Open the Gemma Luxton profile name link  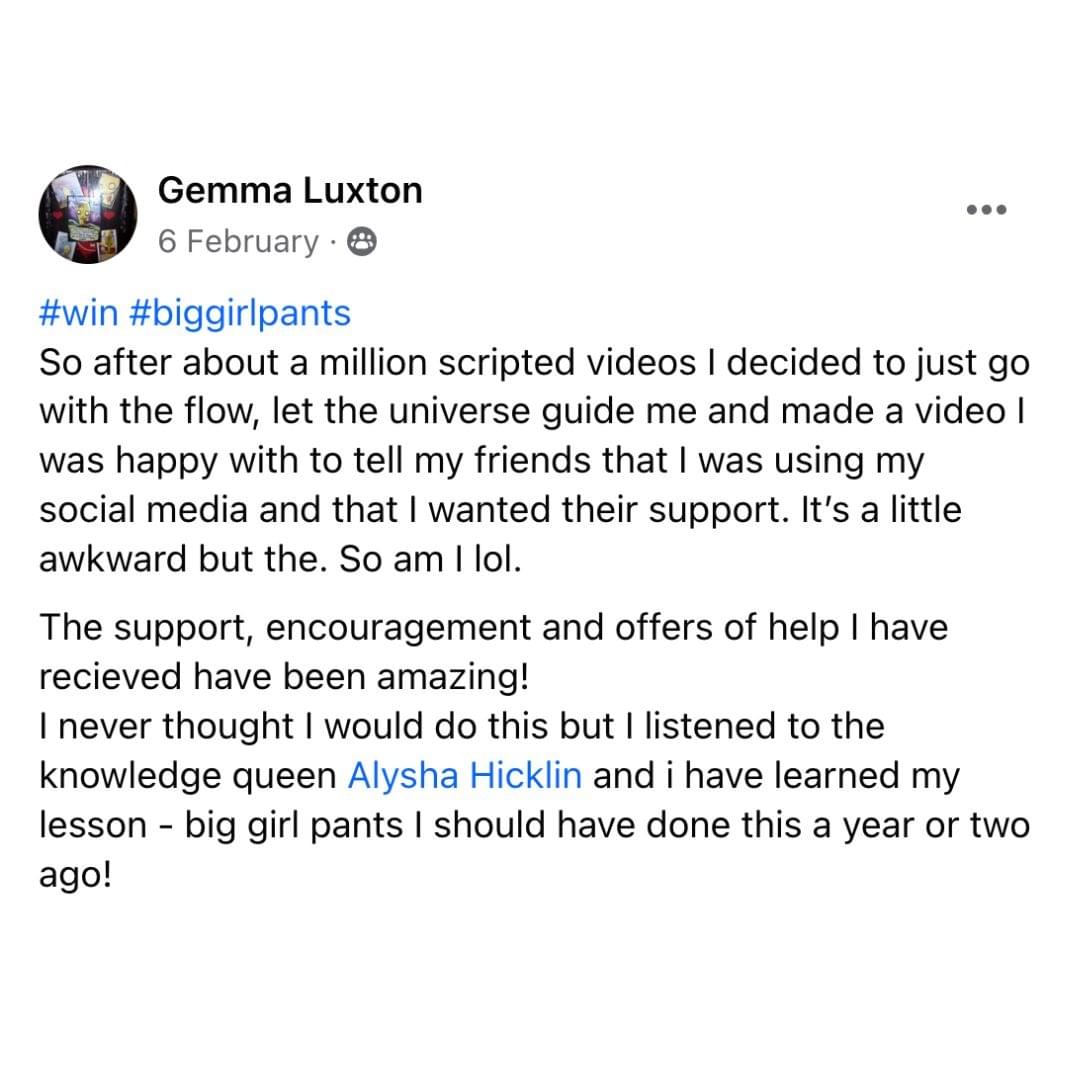(x=290, y=190)
